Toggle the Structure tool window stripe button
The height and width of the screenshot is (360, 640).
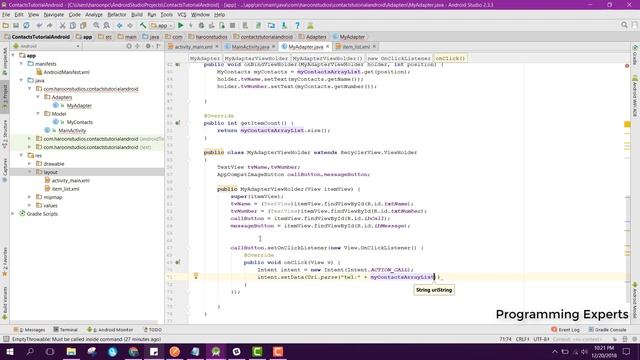pos(4,134)
